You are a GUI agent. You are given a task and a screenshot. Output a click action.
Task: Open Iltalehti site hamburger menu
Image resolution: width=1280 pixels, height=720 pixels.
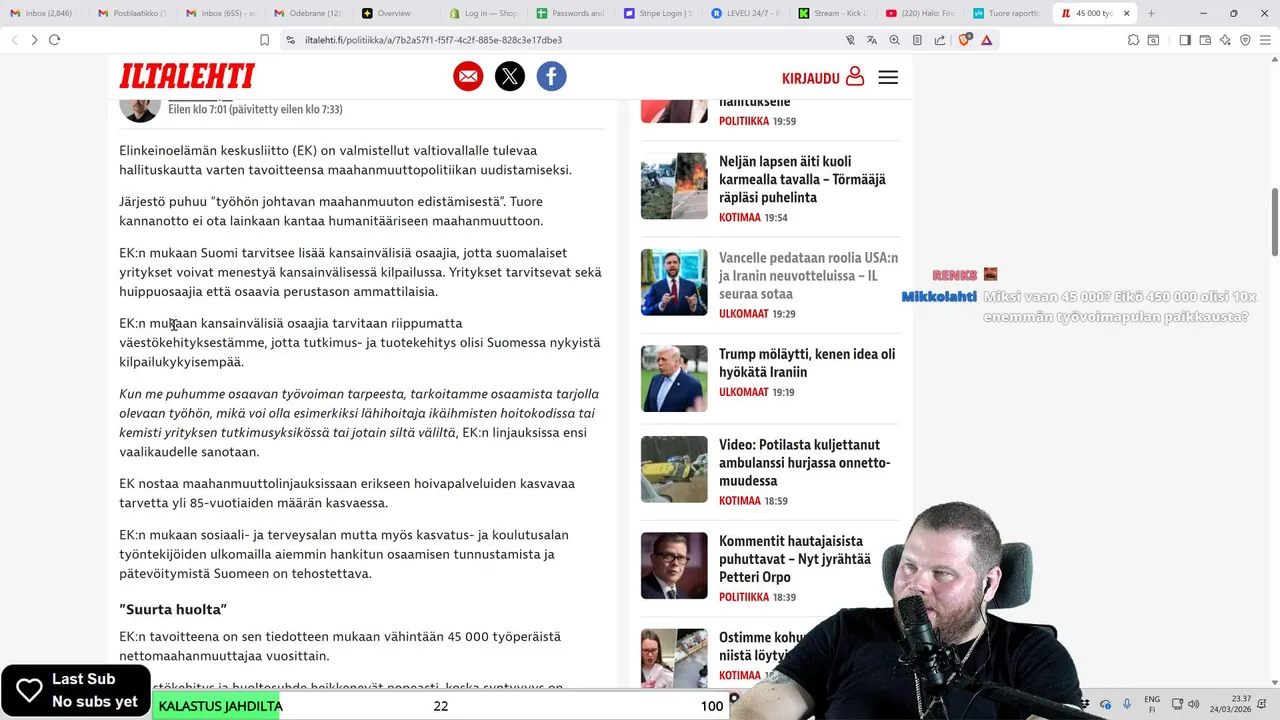tap(888, 77)
